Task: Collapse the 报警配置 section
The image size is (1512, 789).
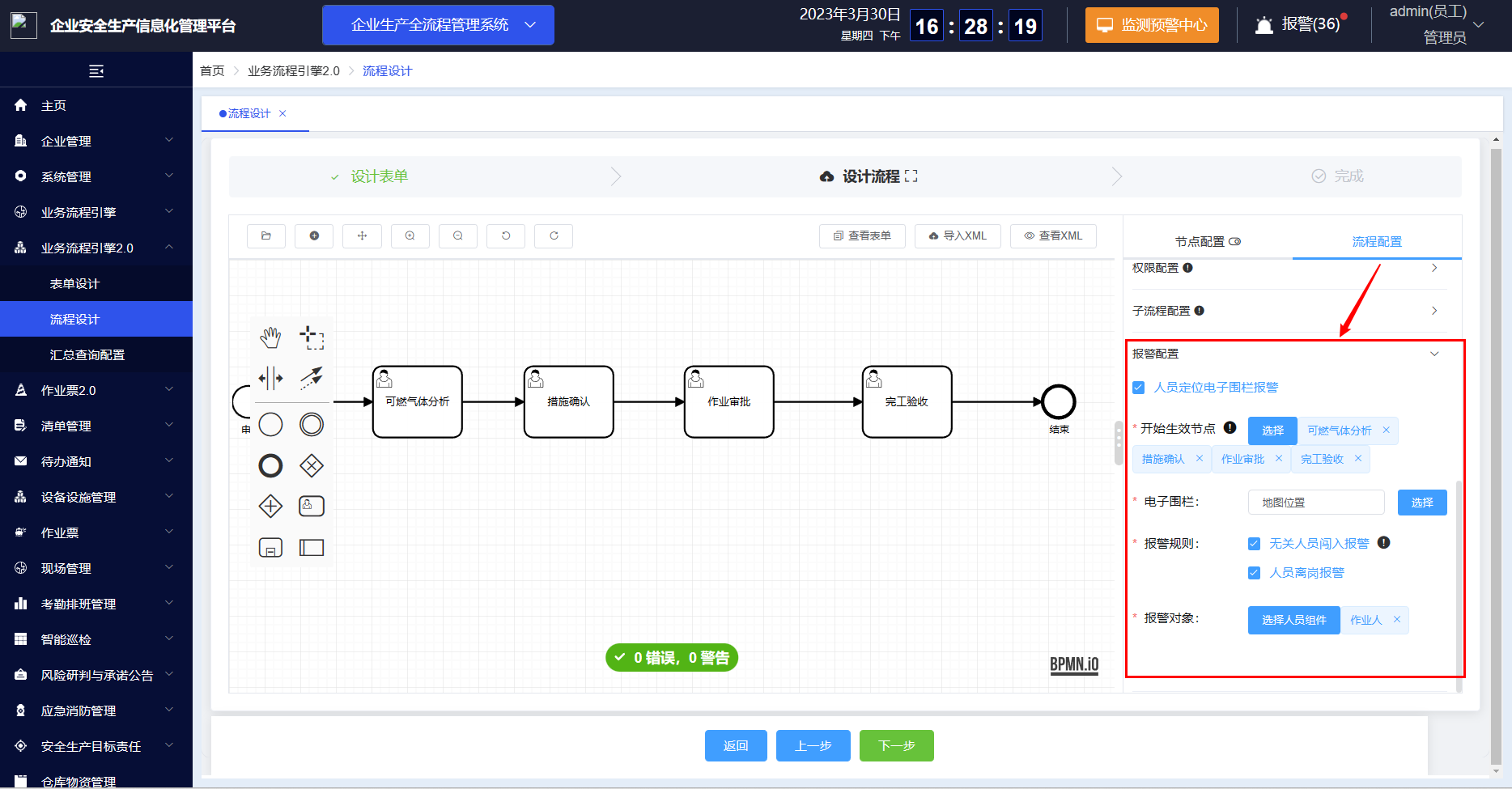Action: pos(1434,354)
